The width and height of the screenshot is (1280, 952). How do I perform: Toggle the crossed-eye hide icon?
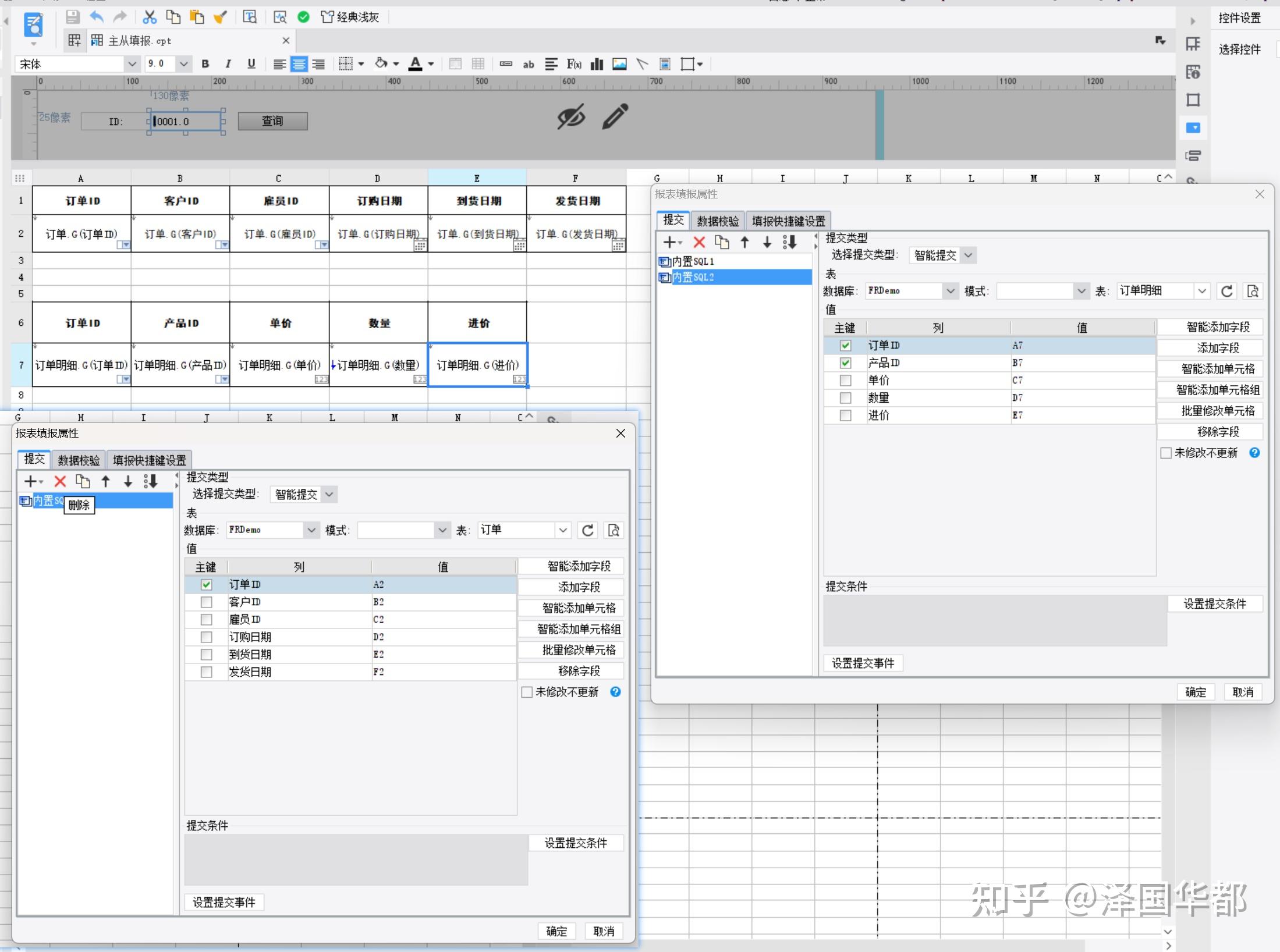(570, 117)
